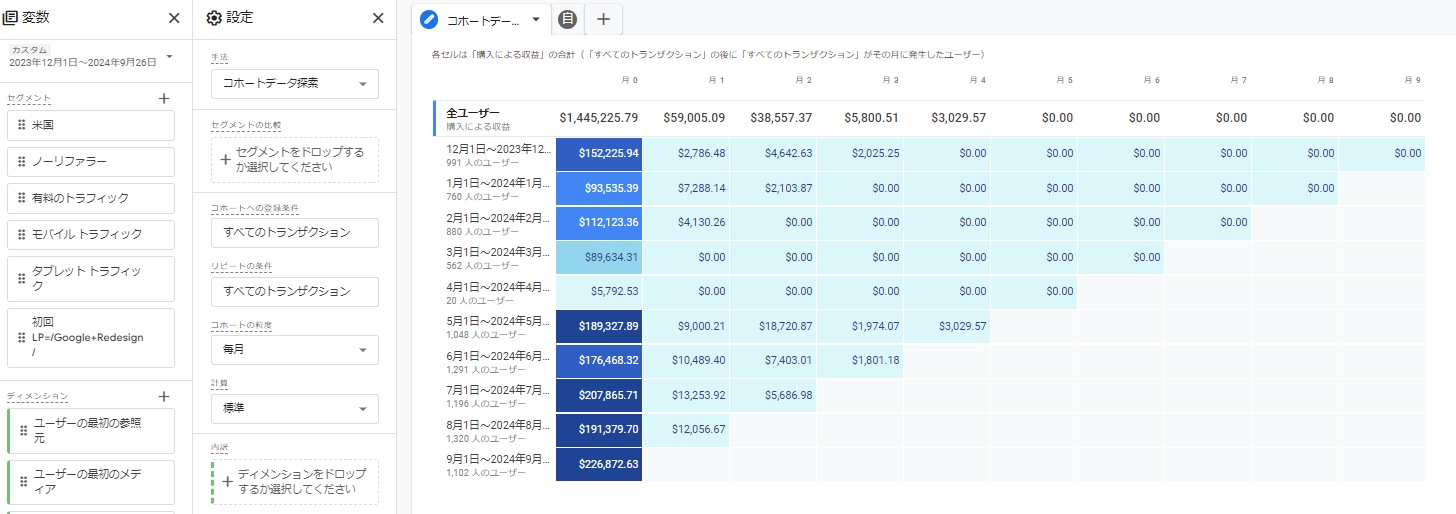Click the コホートへの登録条件 すべてのトランザクション field
This screenshot has width=1456, height=514.
coord(295,233)
